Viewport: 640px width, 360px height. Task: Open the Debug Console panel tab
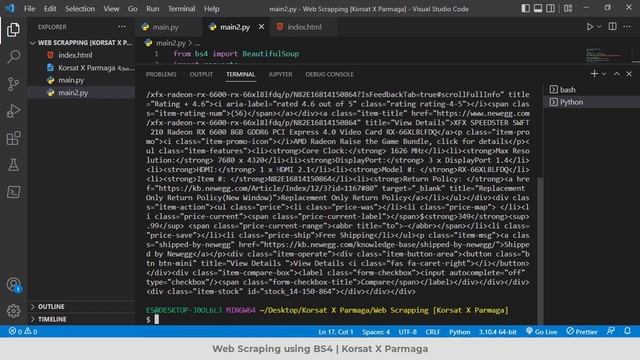[x=329, y=74]
